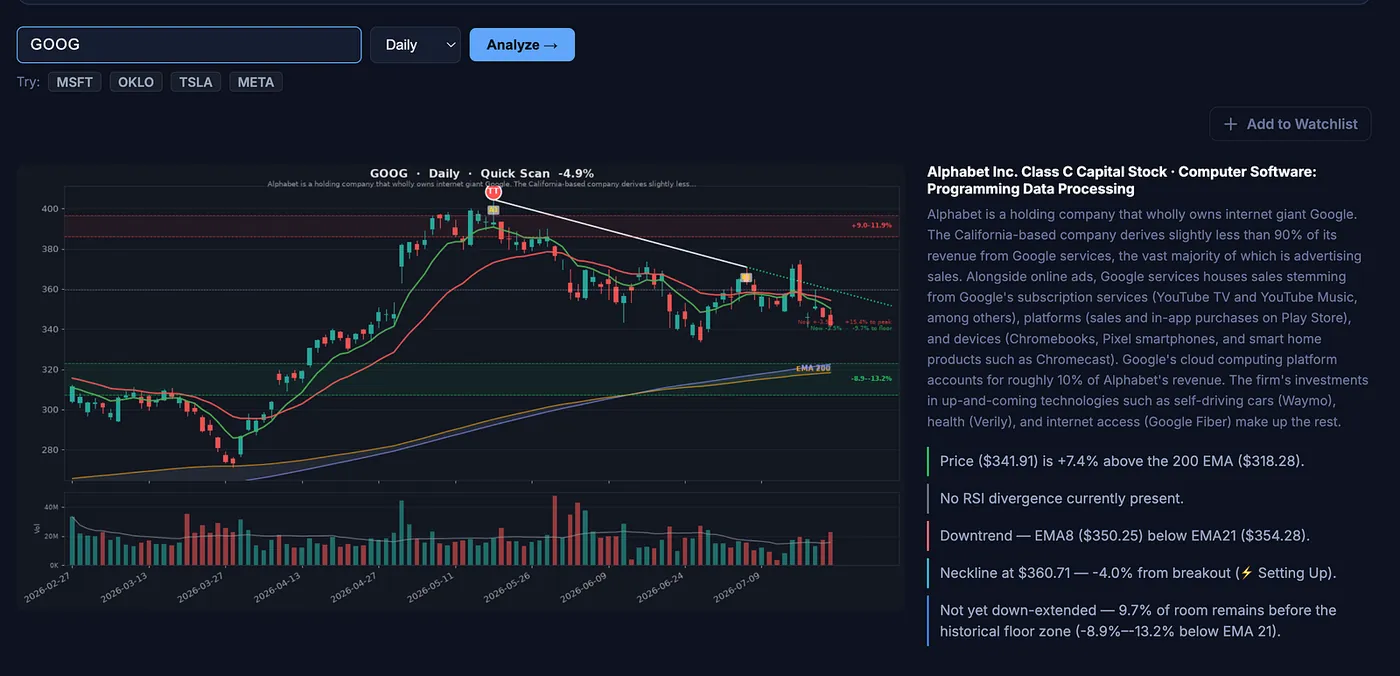
Task: Click the 'Price ($341.91) is +7.4% above' line
Action: pos(1122,461)
